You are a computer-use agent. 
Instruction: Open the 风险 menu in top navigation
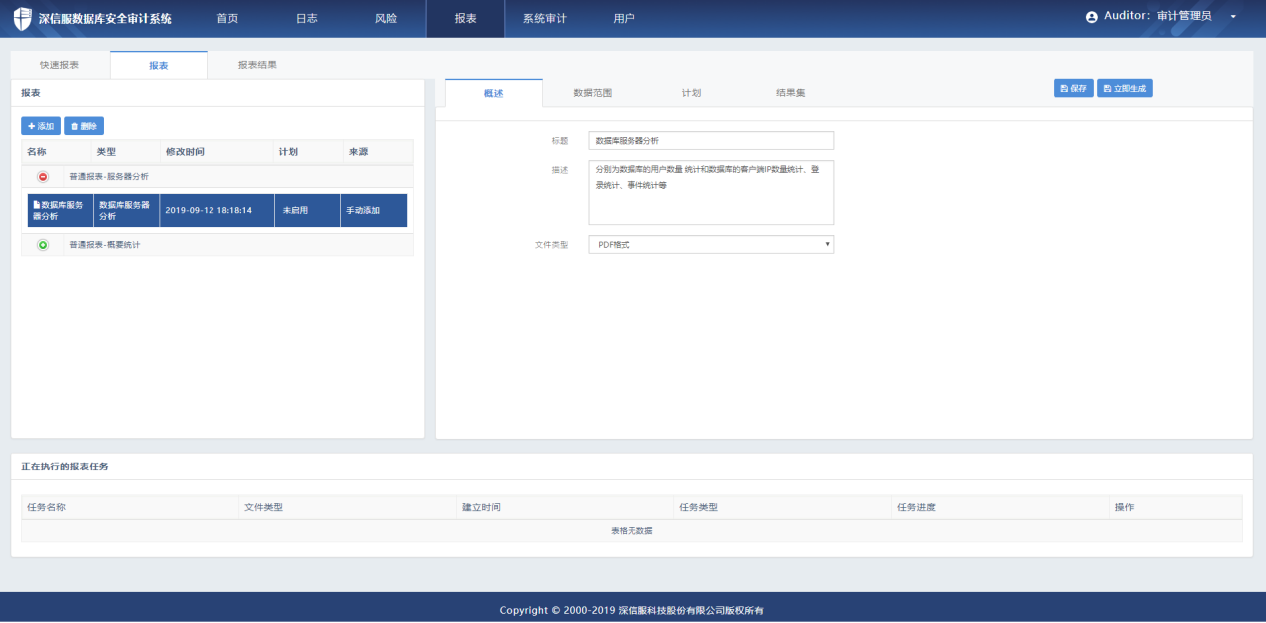[385, 18]
